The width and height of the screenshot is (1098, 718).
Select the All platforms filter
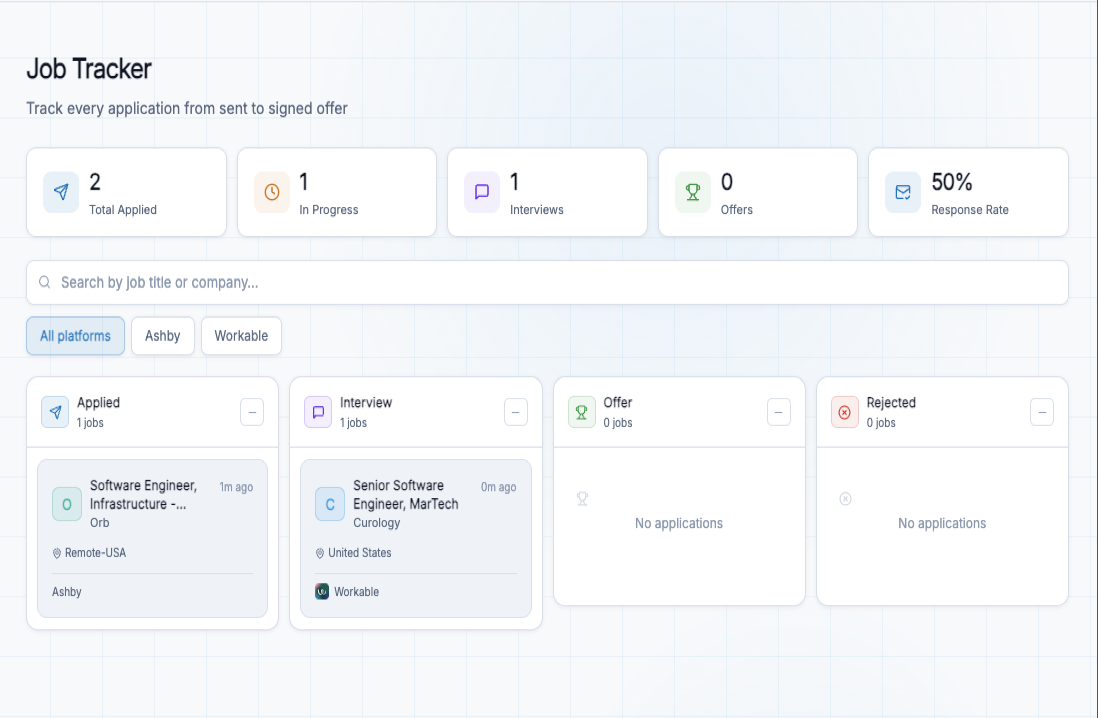coord(75,336)
